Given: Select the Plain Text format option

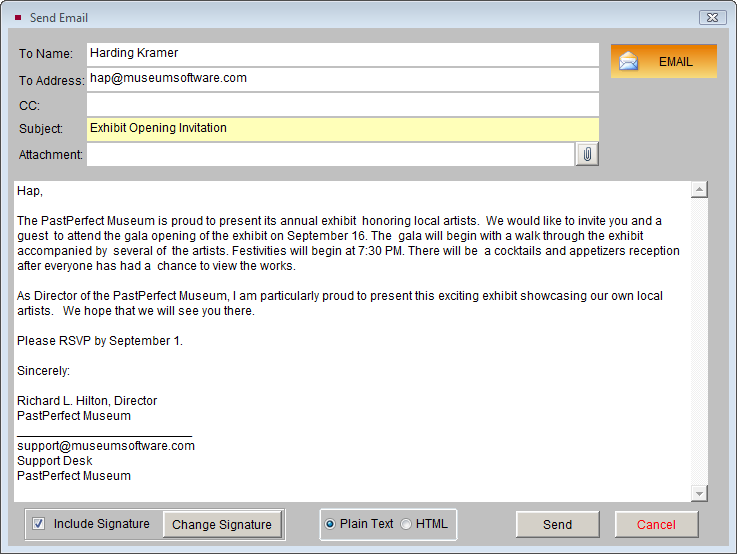Looking at the screenshot, I should (330, 524).
